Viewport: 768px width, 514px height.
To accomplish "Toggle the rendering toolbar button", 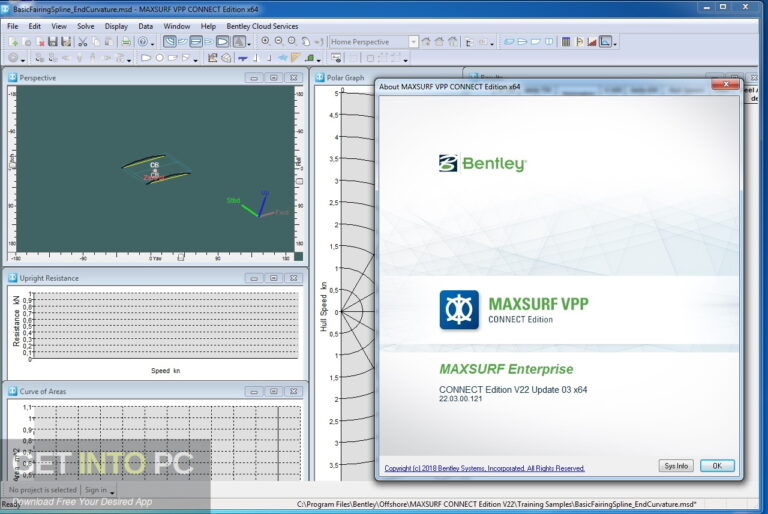I will coord(239,42).
